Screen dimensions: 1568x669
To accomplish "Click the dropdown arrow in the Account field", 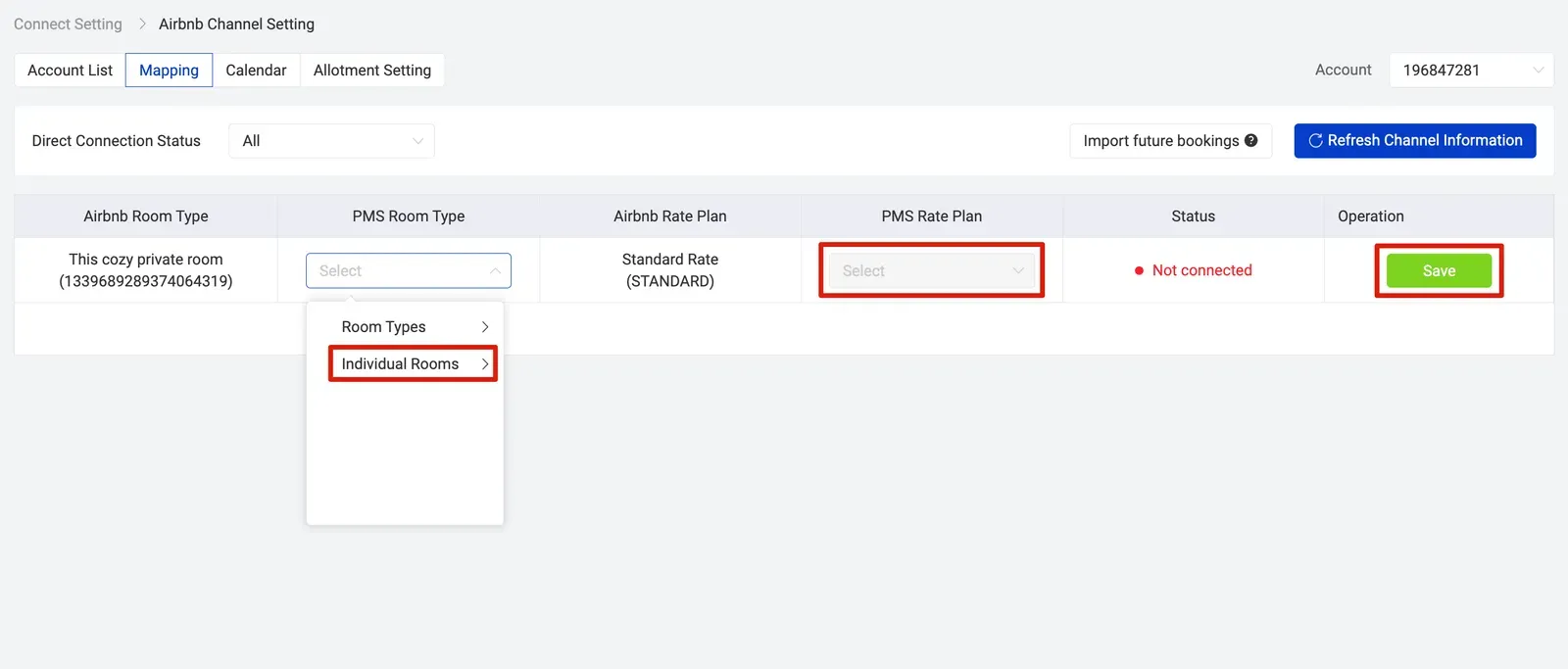I will [x=1537, y=70].
